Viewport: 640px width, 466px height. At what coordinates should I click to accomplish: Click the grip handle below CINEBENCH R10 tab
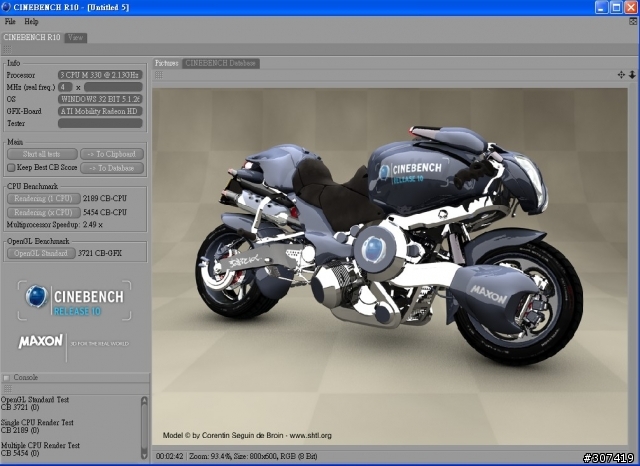pyautogui.click(x=7, y=50)
